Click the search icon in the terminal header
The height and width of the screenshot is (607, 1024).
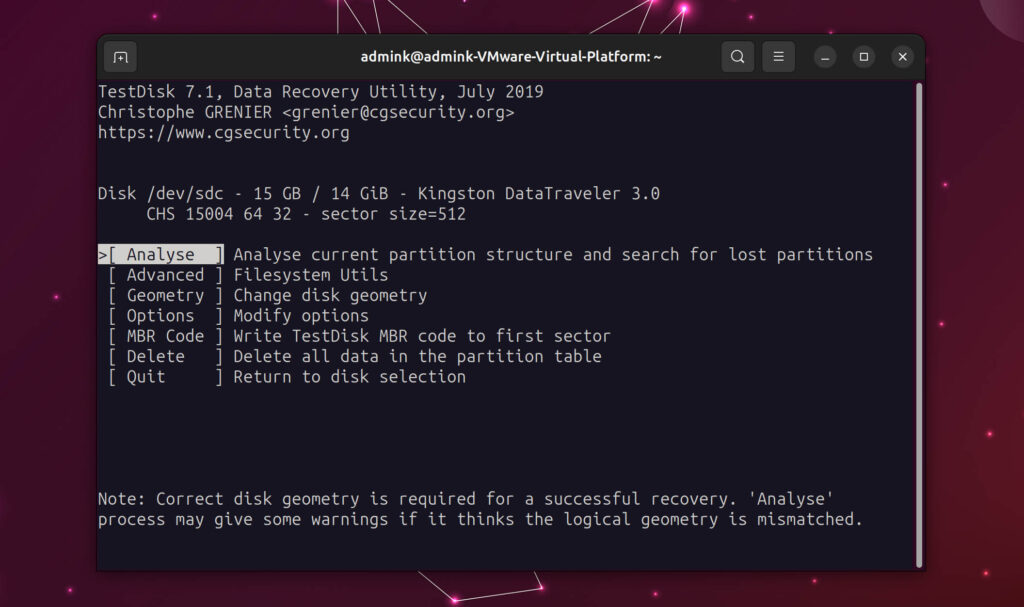point(737,57)
